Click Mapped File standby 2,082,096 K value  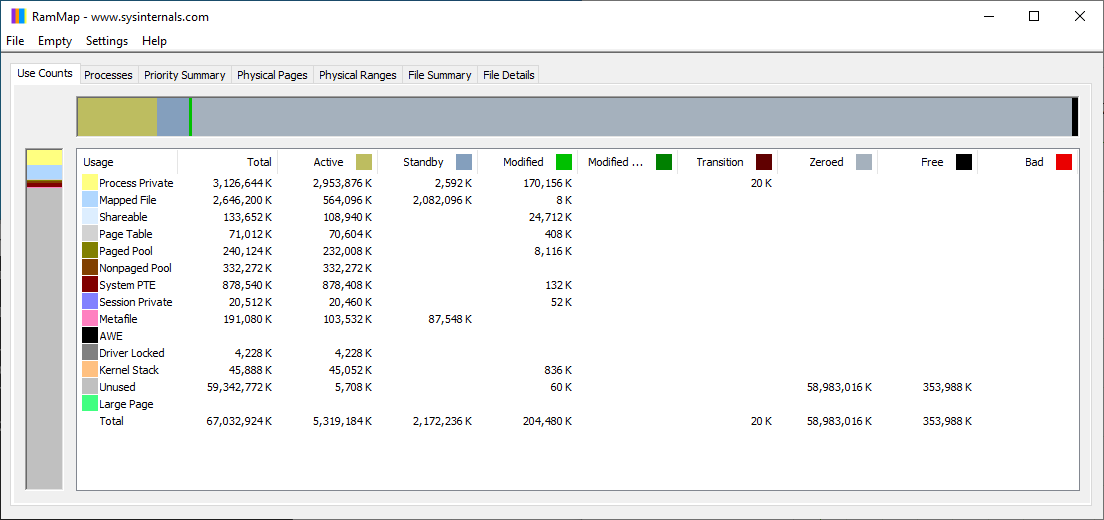443,200
